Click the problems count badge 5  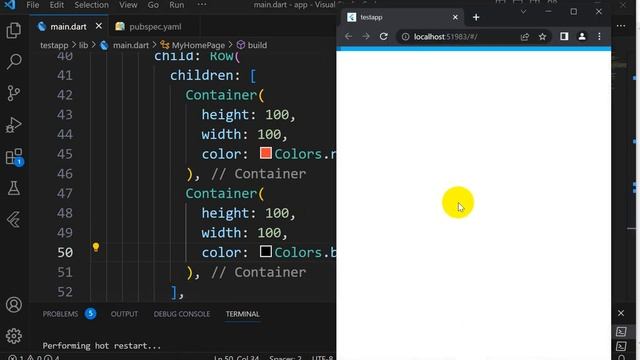91,314
